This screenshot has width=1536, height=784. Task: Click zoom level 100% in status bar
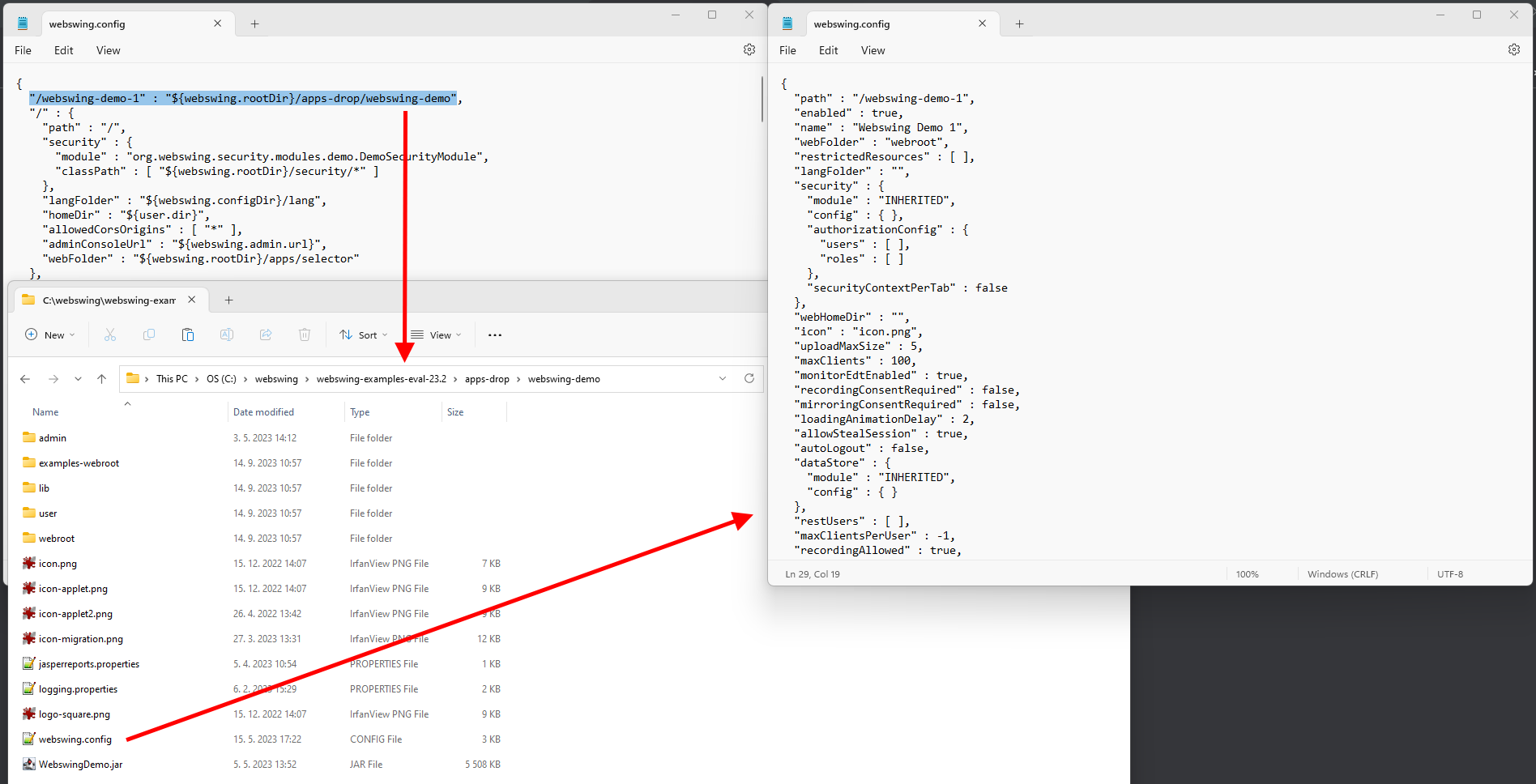click(1248, 573)
